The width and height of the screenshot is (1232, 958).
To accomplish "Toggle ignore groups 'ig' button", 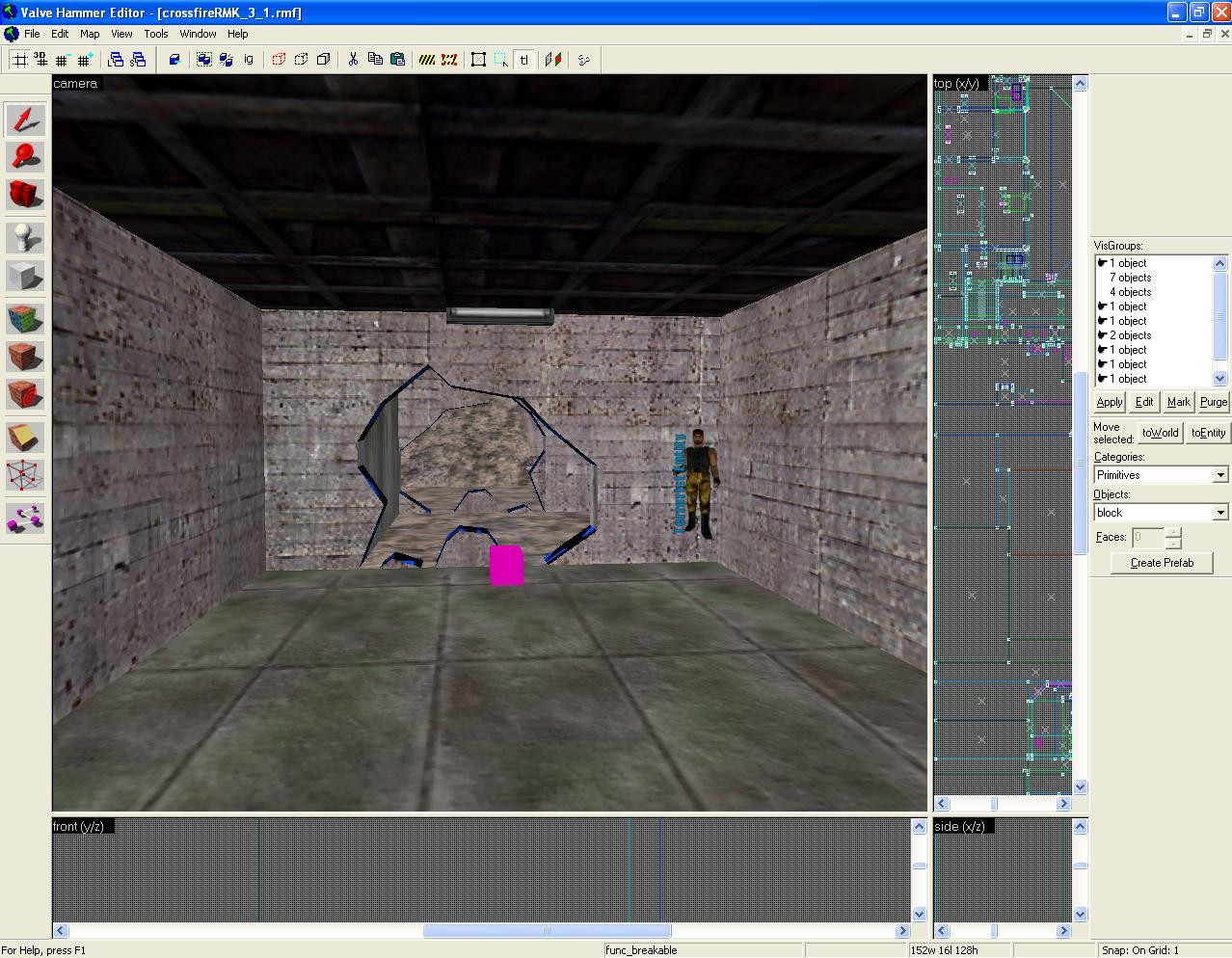I will (248, 60).
